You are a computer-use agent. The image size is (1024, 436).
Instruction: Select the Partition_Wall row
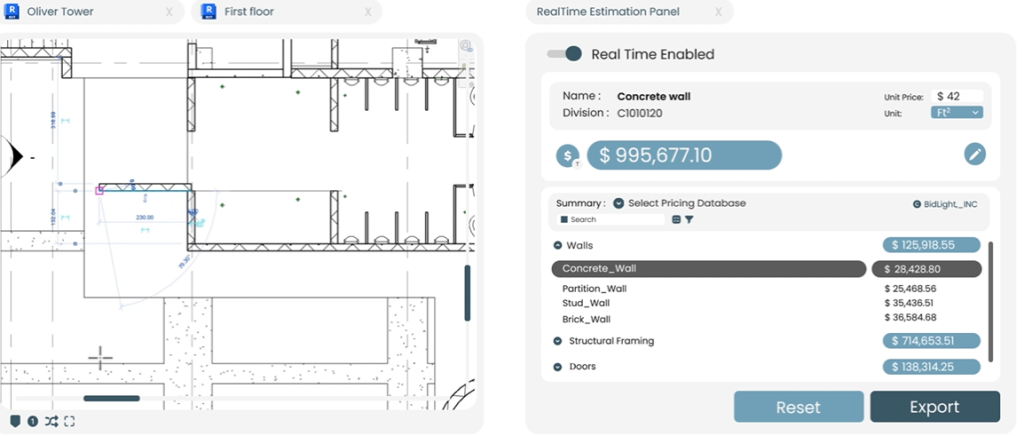(x=594, y=288)
